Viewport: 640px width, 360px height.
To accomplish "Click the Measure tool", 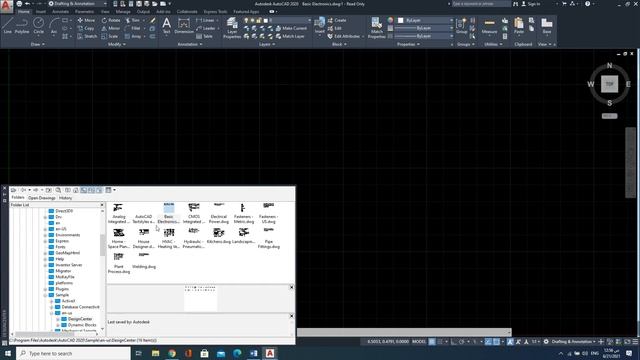I will (489, 26).
